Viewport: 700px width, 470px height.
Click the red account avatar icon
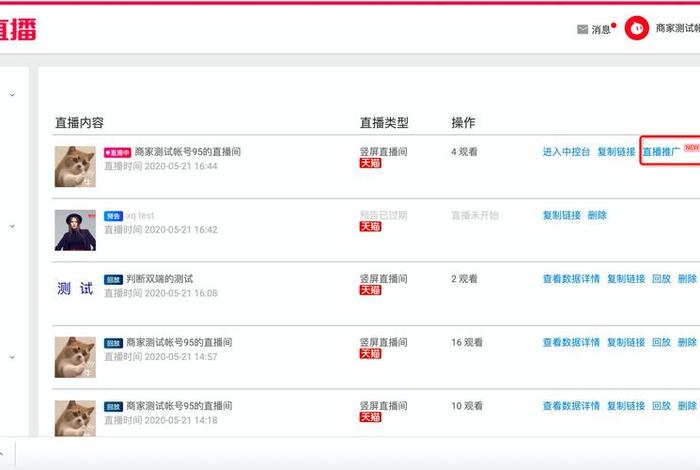637,28
